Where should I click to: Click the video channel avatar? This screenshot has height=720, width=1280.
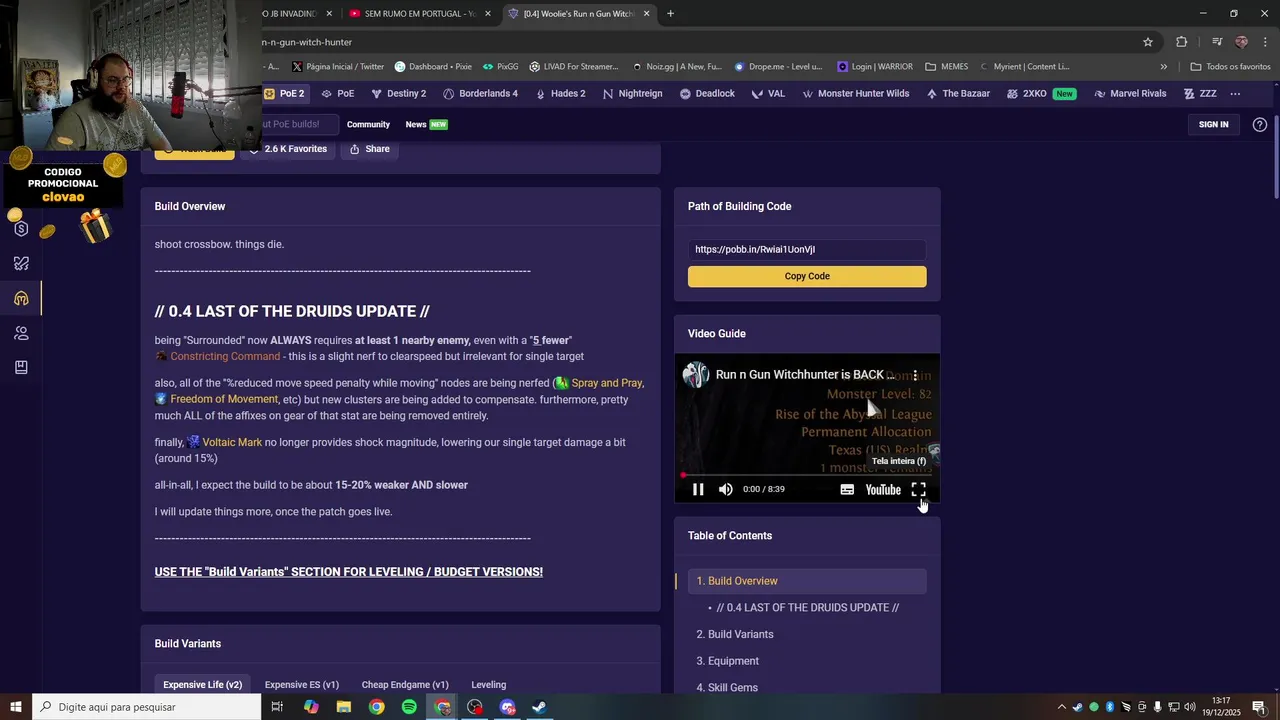coord(696,375)
